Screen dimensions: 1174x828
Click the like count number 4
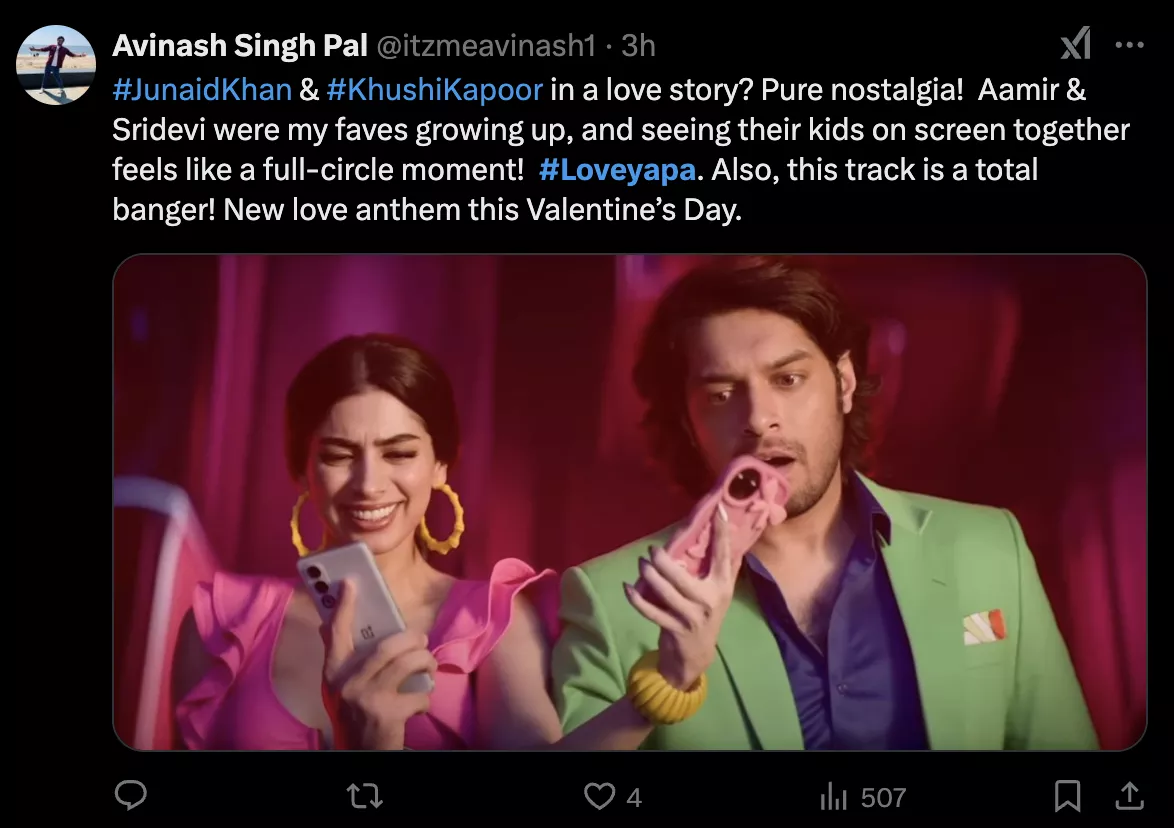(633, 797)
